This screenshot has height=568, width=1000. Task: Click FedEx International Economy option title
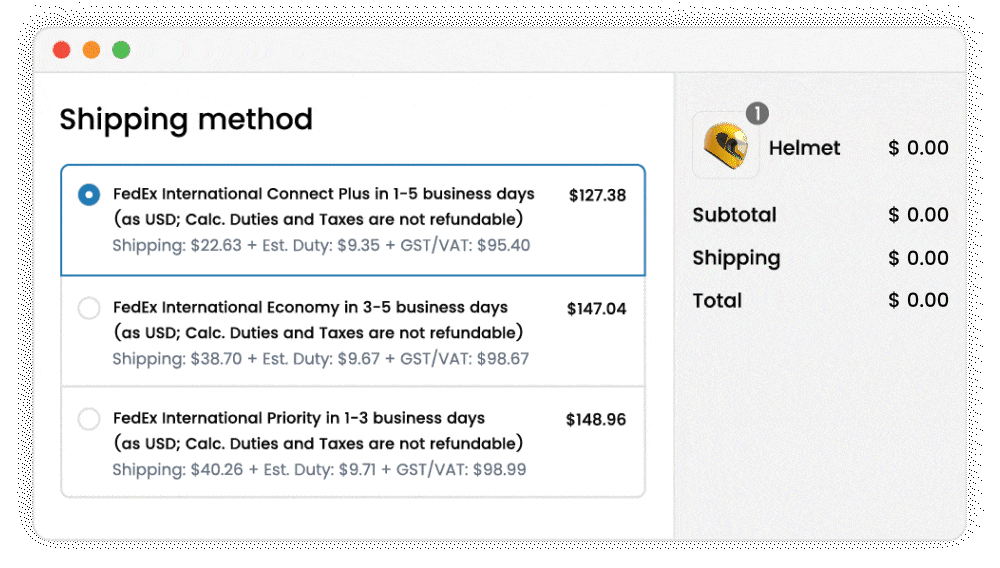tap(310, 308)
